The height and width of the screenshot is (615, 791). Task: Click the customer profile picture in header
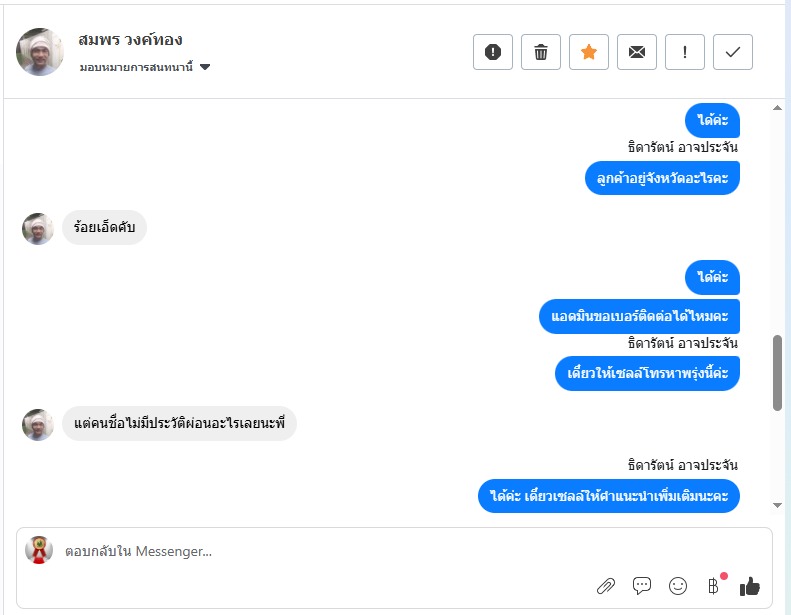coord(40,52)
